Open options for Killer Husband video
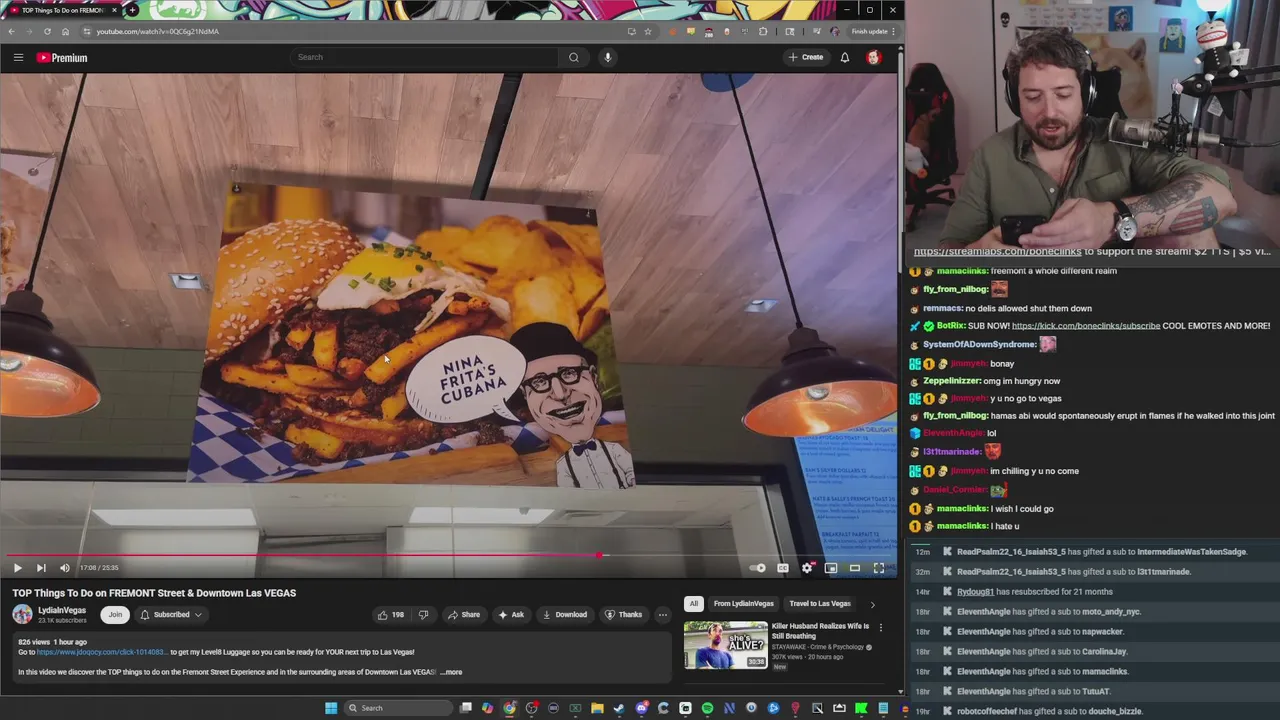Viewport: 1280px width, 720px height. [880, 627]
